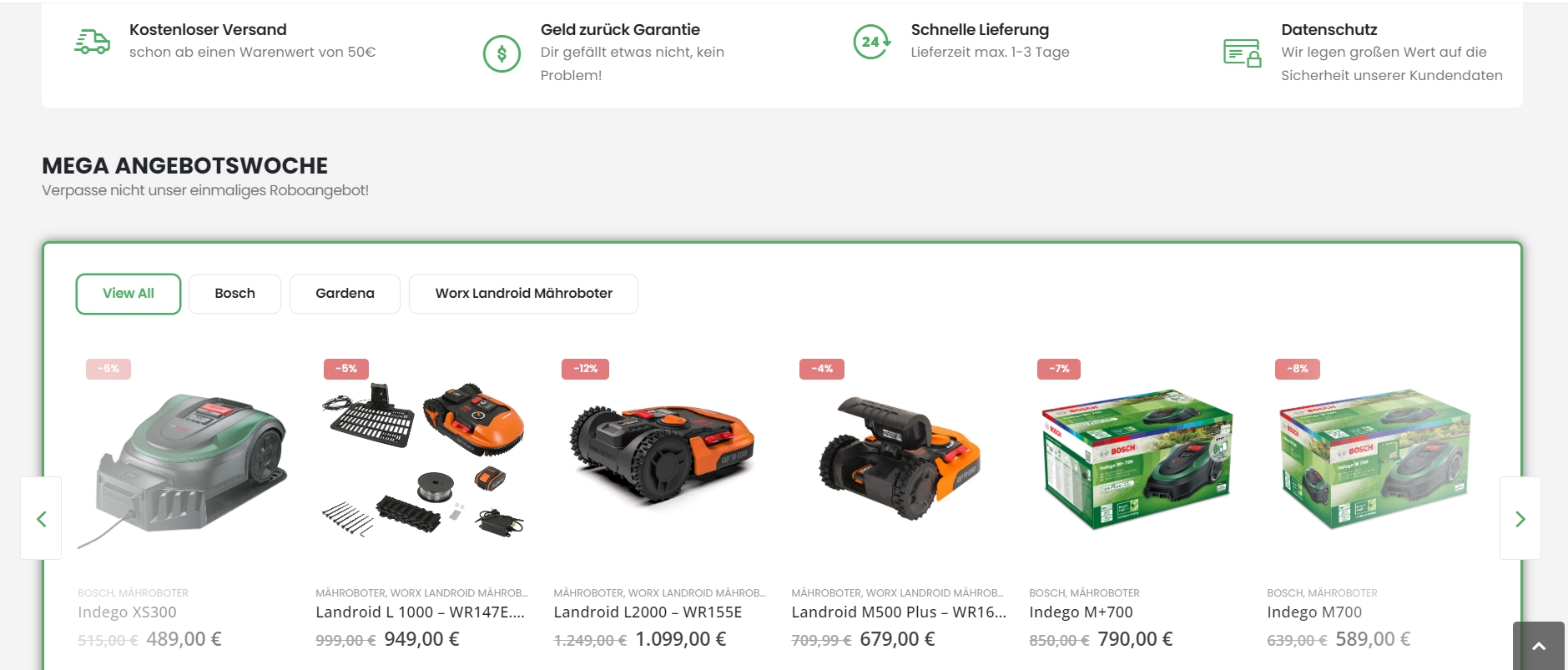1568x670 pixels.
Task: Open the Landroid L 1000 – WR147E title
Action: 420,612
